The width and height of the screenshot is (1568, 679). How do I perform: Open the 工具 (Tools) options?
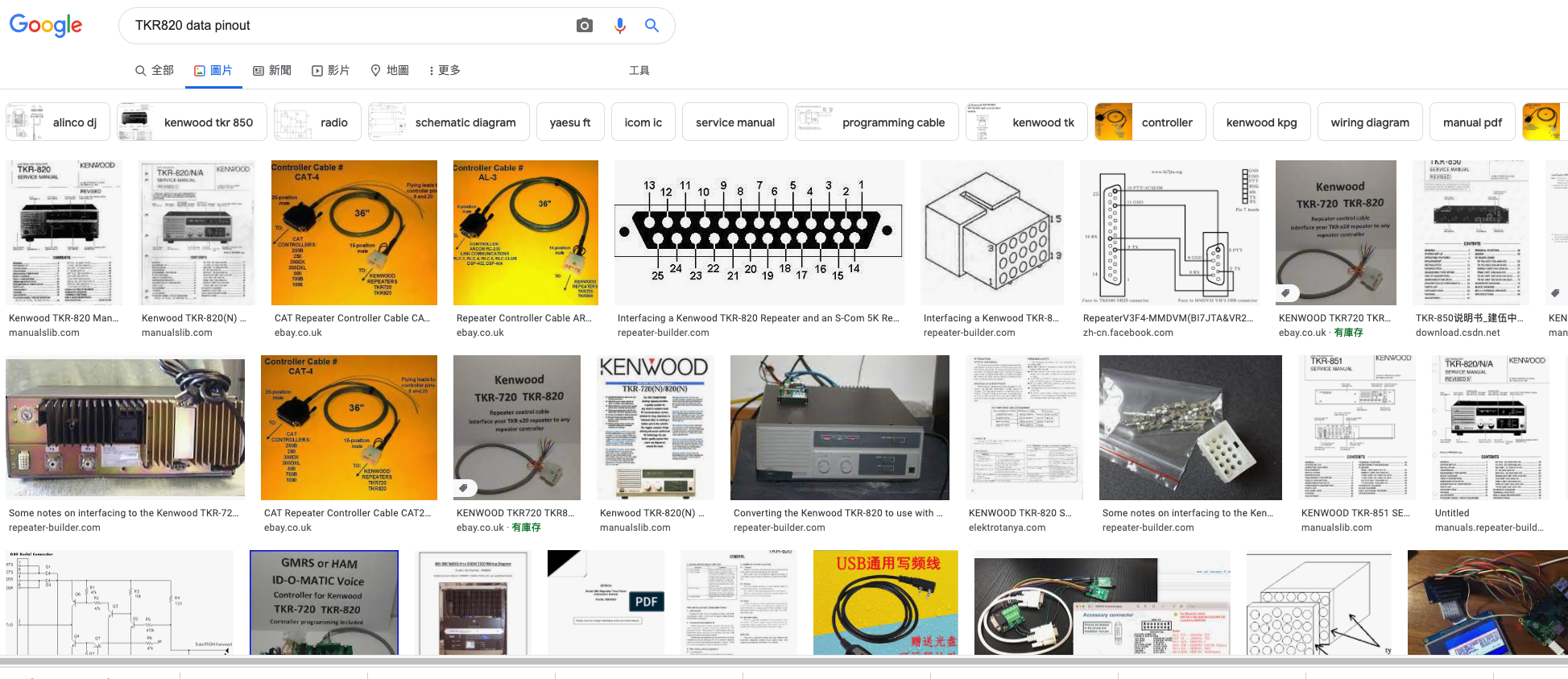(639, 70)
